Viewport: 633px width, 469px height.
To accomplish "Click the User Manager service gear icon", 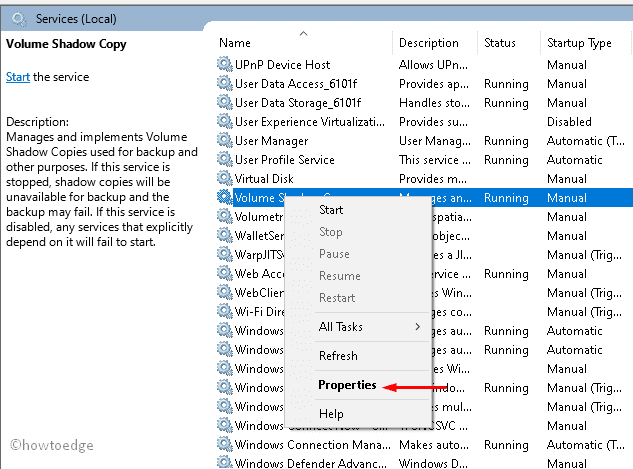I will pos(224,141).
